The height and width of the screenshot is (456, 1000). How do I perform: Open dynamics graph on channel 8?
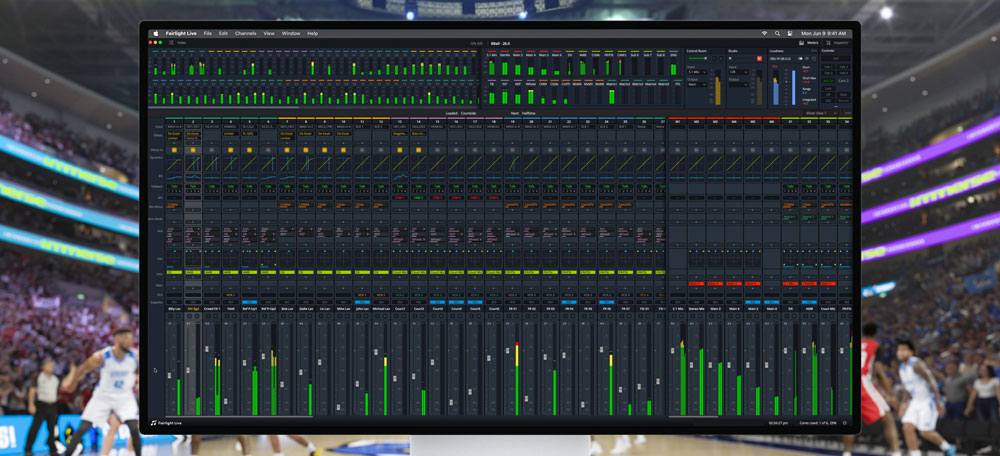coord(305,163)
